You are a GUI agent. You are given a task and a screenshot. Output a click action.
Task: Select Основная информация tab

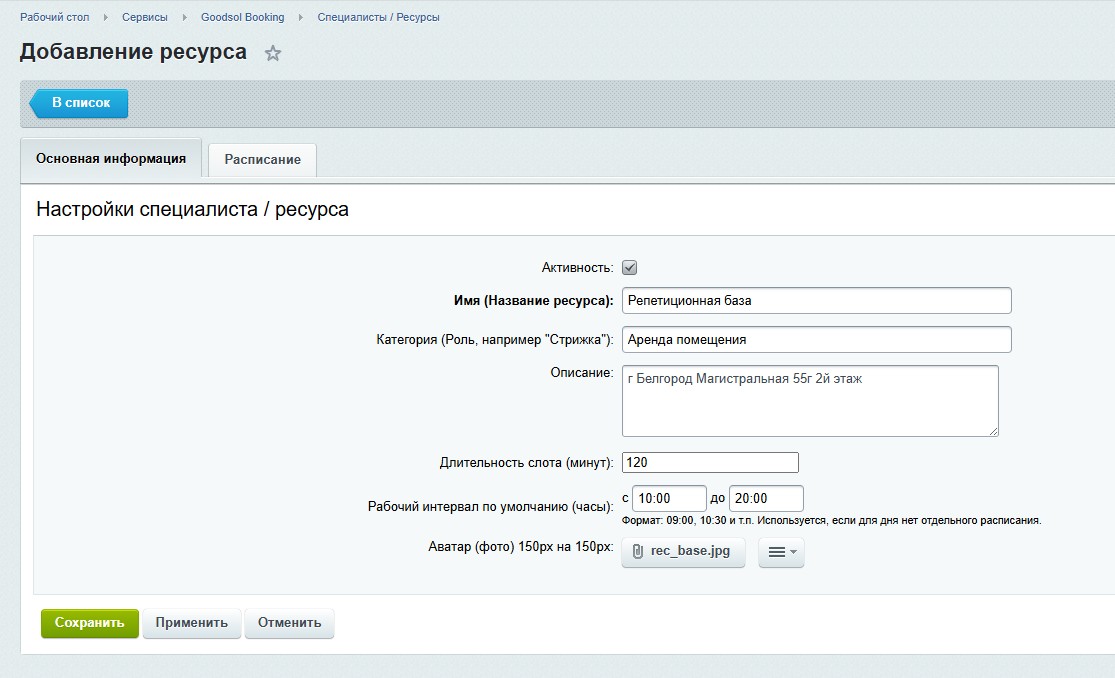click(x=111, y=158)
